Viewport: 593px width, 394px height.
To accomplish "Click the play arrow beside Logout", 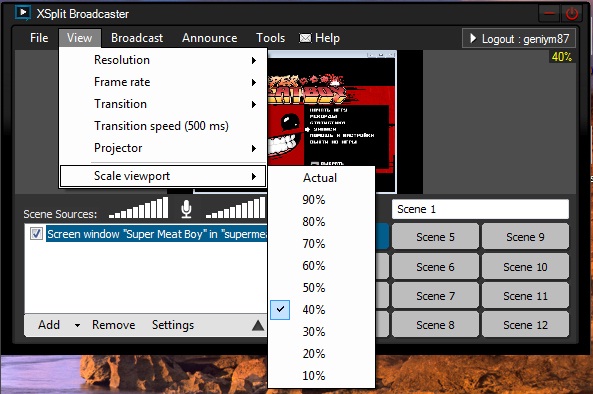I will point(473,38).
